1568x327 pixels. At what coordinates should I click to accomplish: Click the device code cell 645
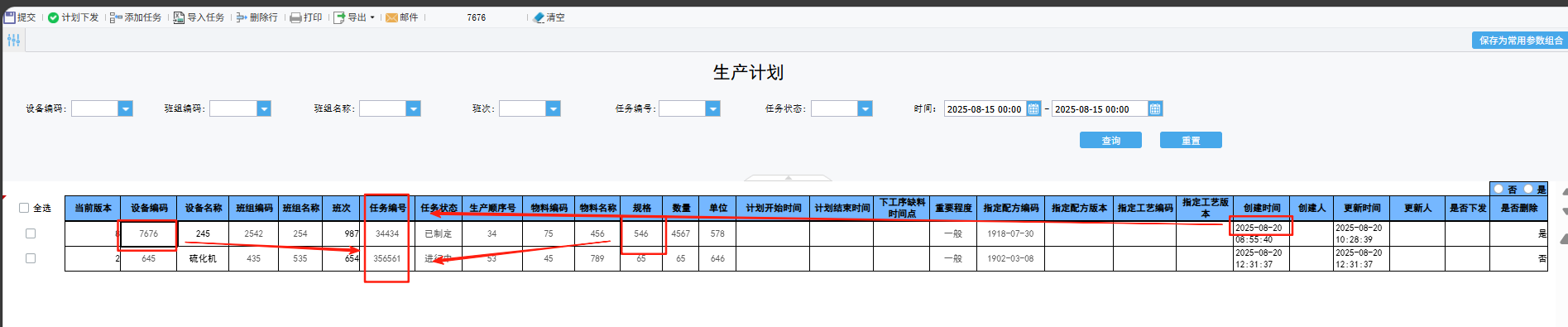pyautogui.click(x=149, y=258)
